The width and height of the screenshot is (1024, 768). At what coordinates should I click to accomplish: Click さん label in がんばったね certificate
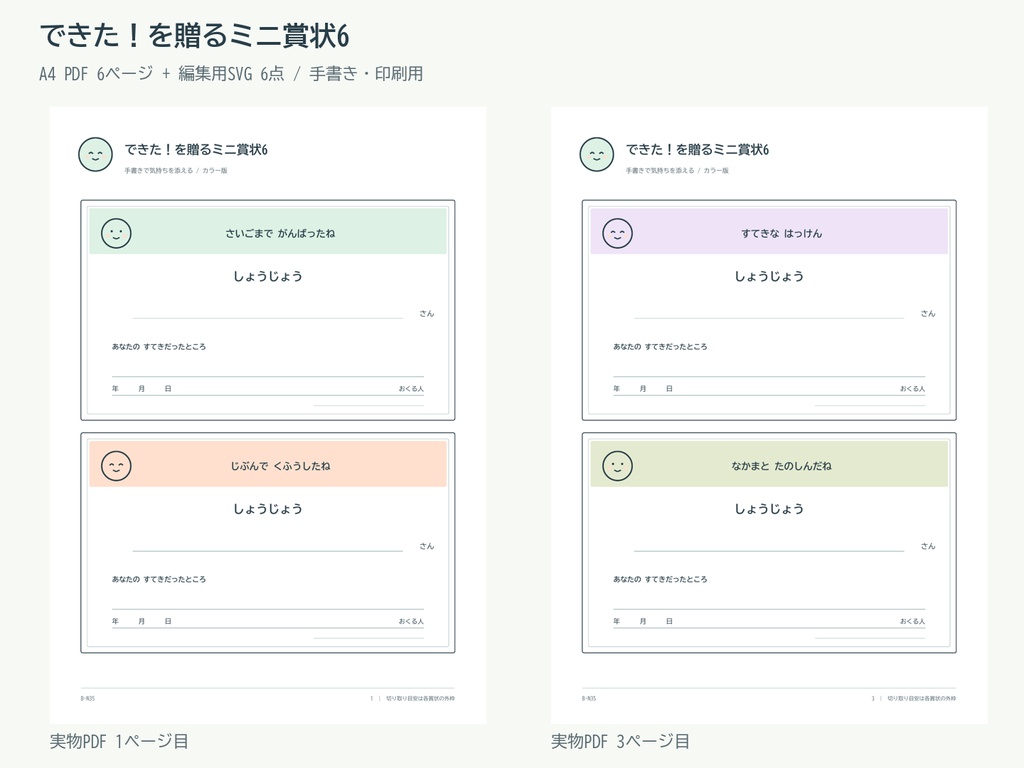[426, 313]
